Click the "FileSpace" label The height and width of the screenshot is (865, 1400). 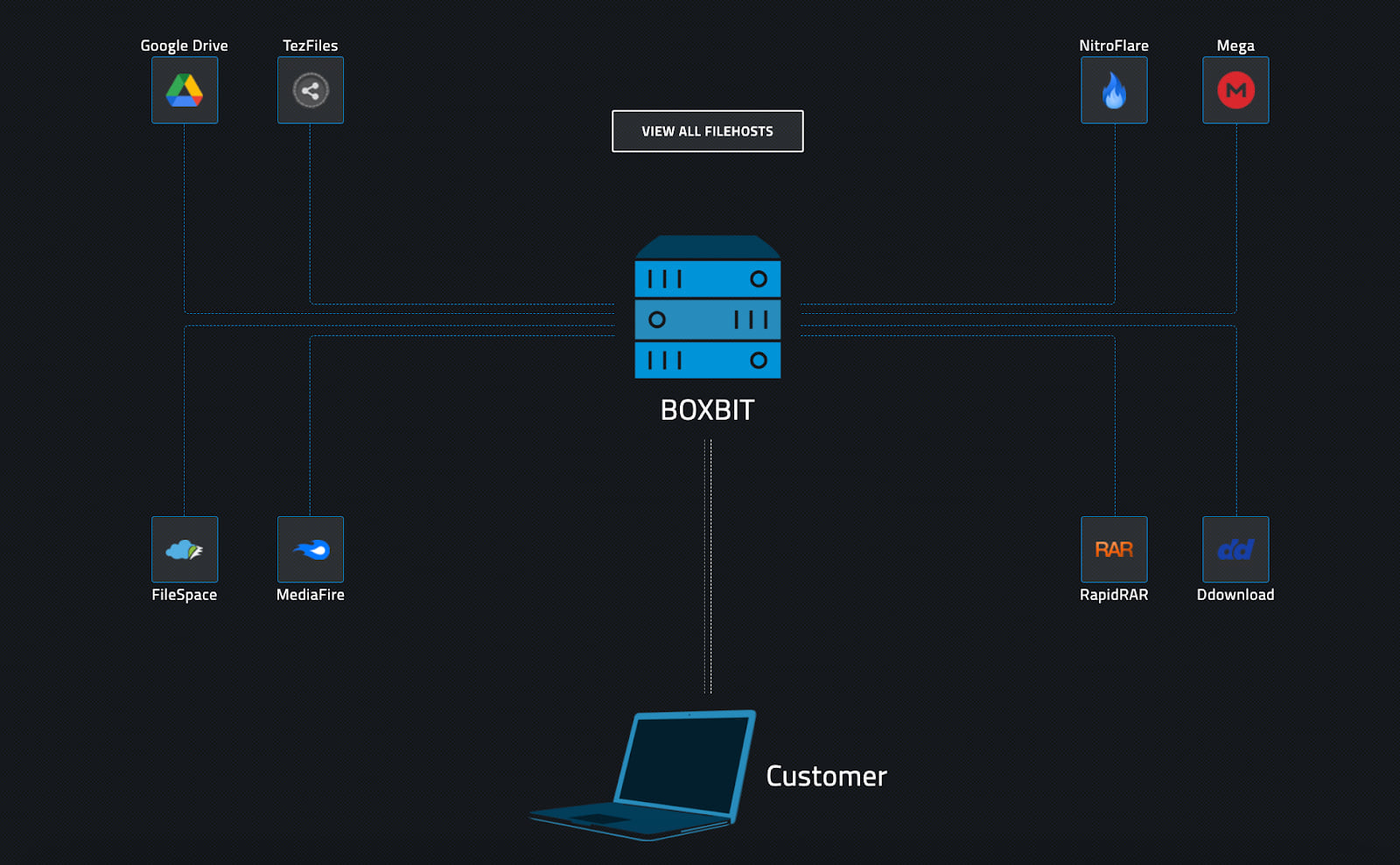click(x=185, y=595)
